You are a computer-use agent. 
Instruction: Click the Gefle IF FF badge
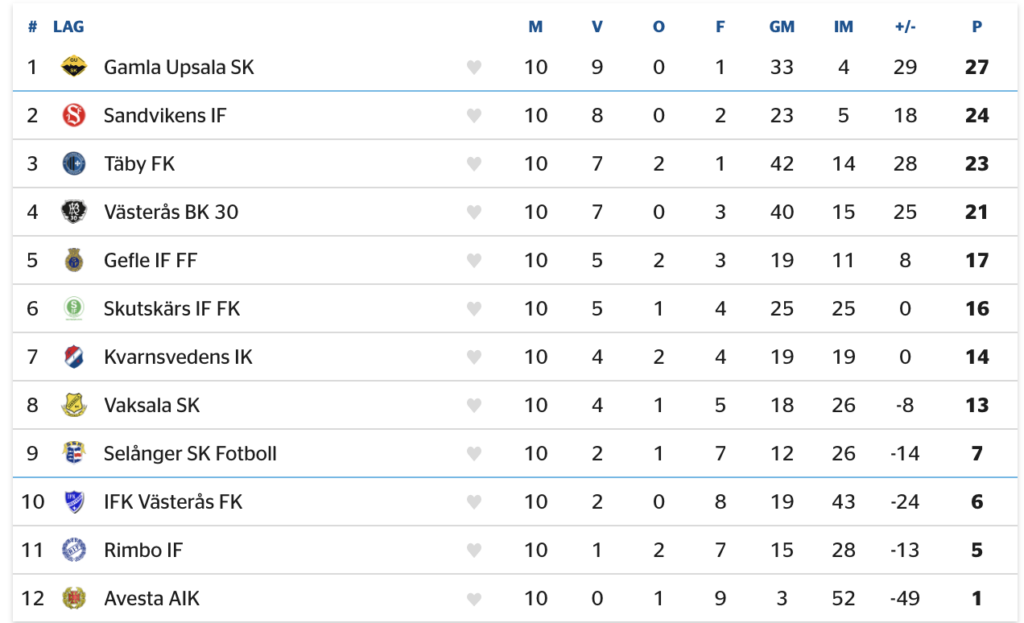point(74,260)
